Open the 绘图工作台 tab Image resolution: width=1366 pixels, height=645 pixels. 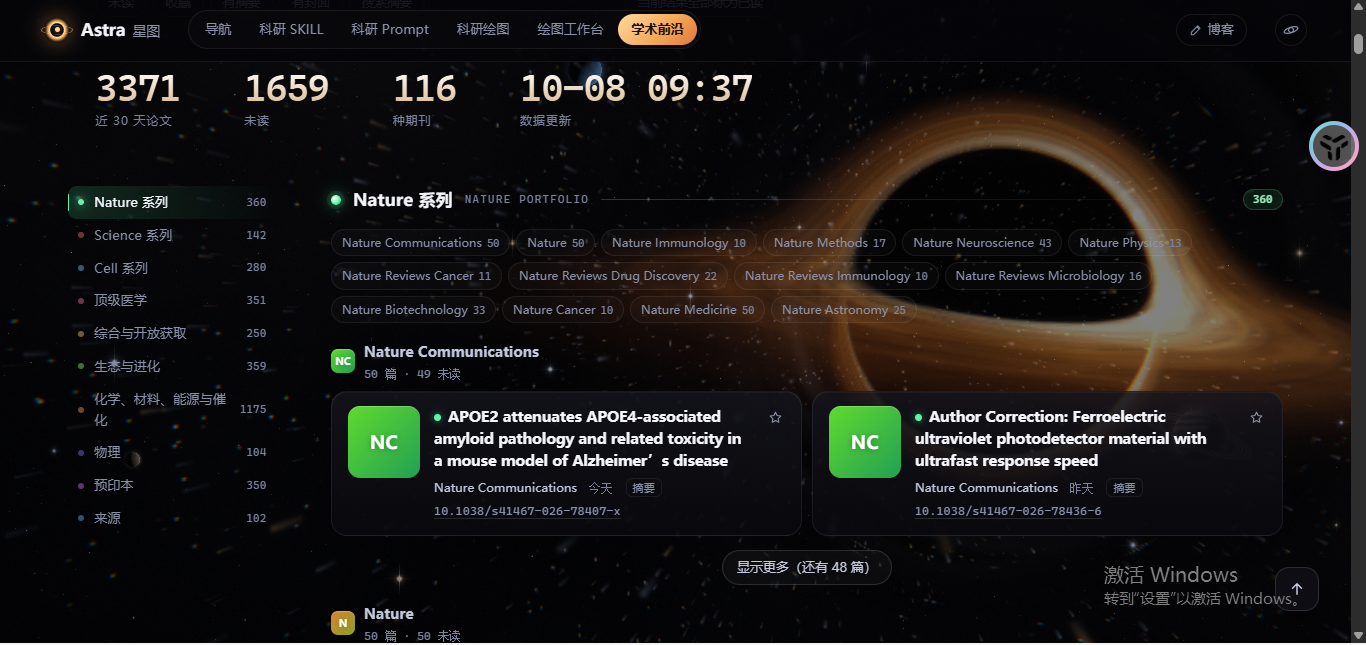click(570, 30)
